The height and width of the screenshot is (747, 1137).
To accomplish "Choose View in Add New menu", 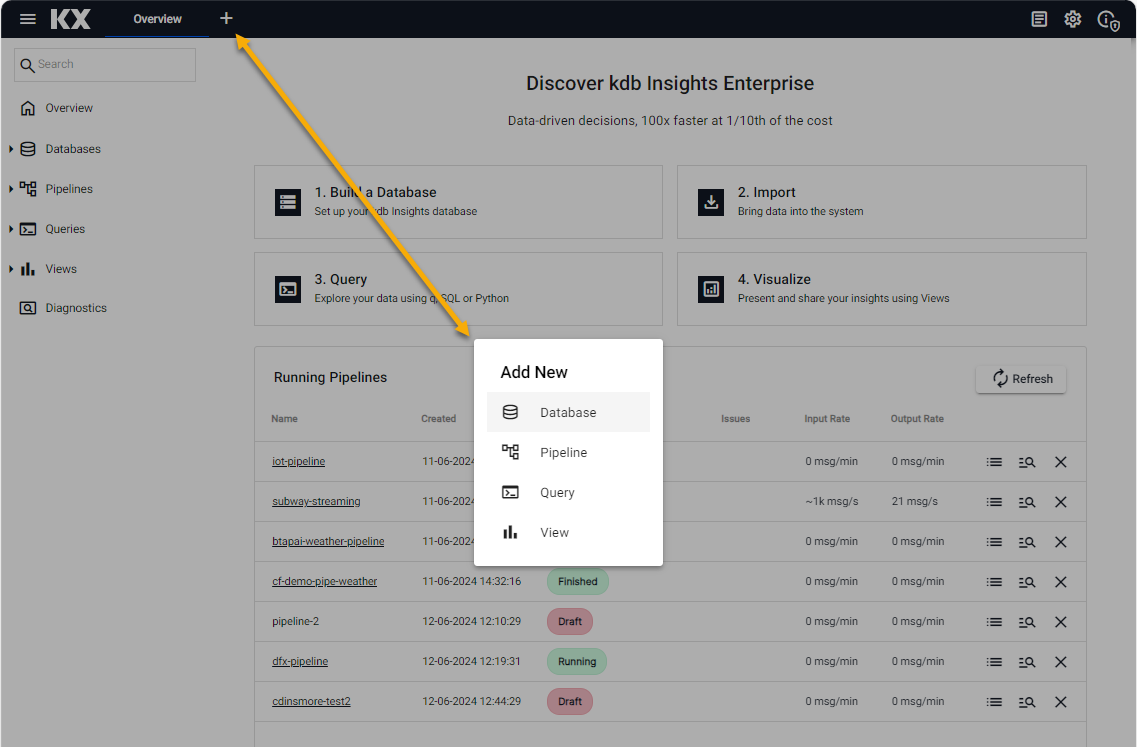I will (568, 532).
